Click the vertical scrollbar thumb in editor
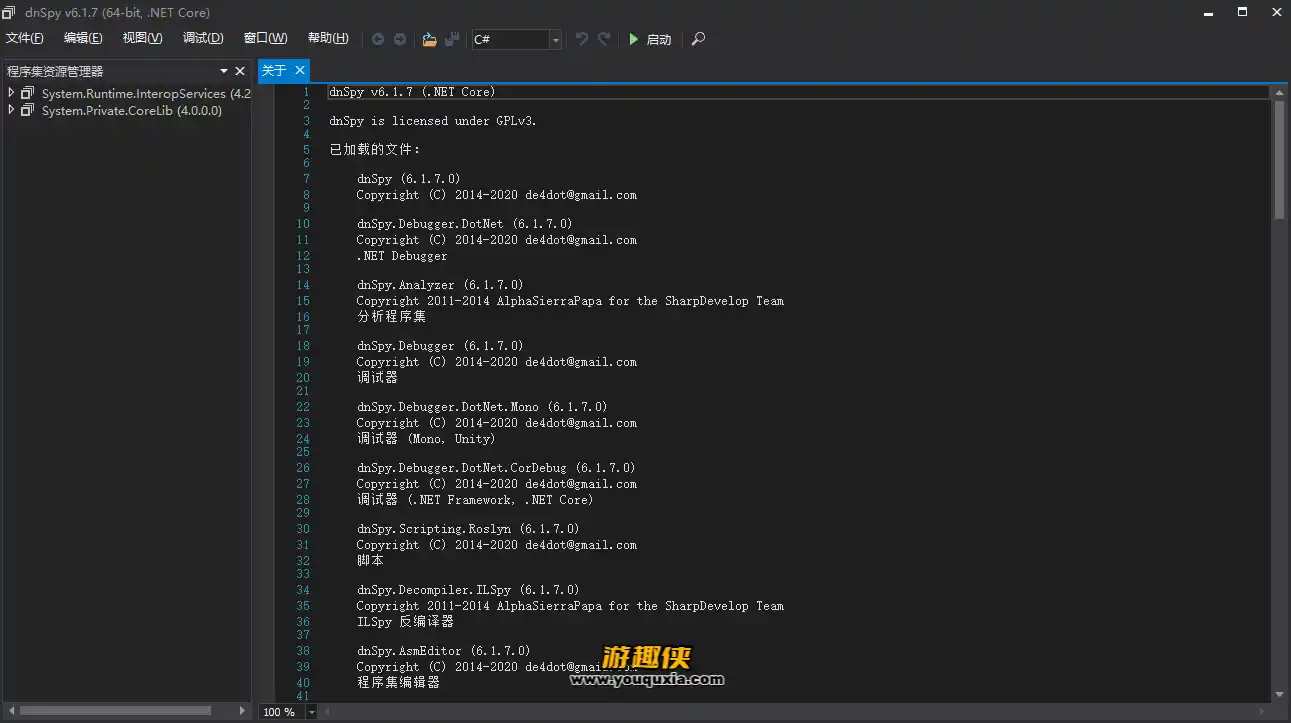The width and height of the screenshot is (1291, 723). (x=1279, y=158)
